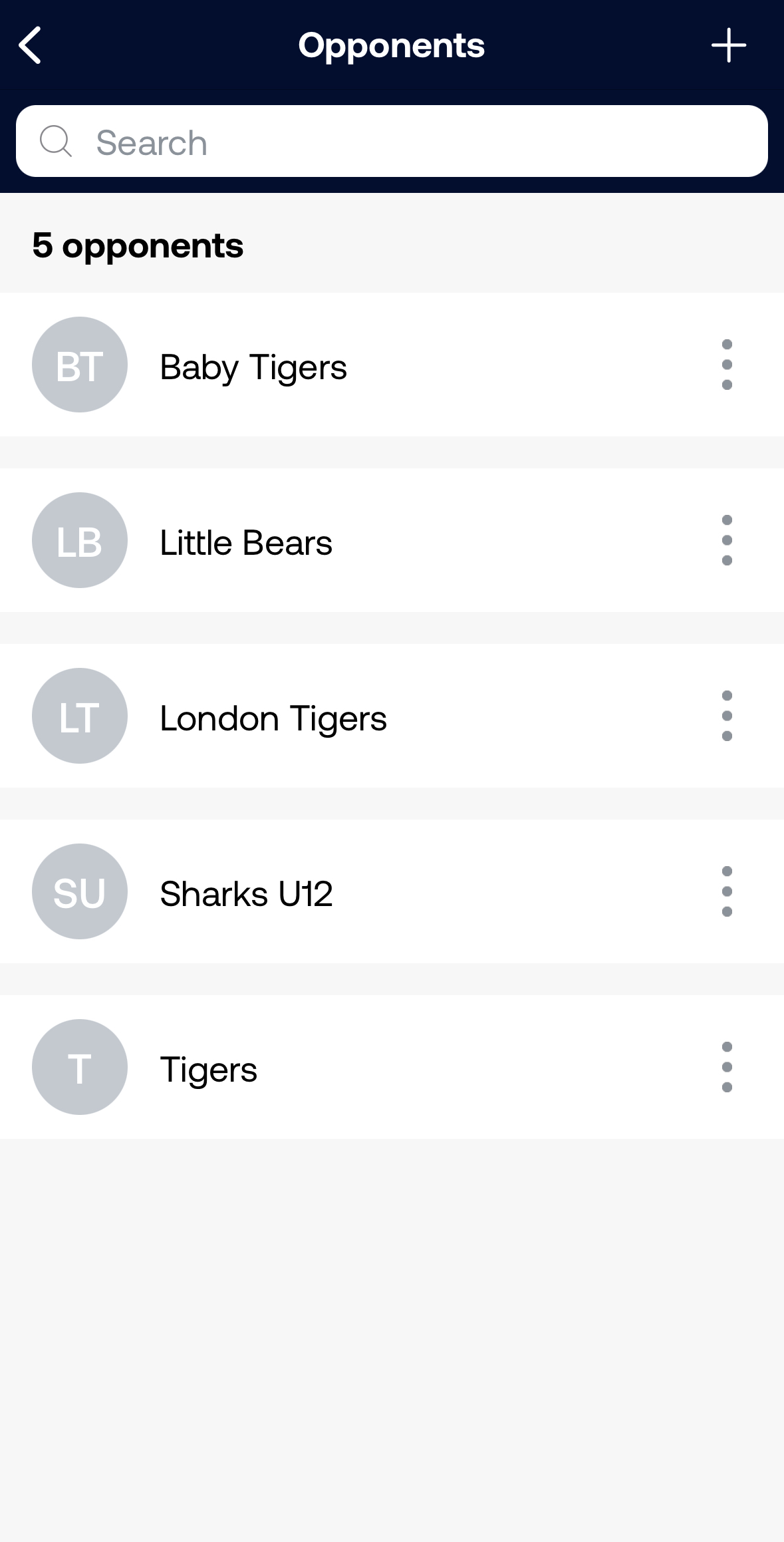This screenshot has width=784, height=1542.
Task: Click the SU avatar circle
Action: click(80, 891)
